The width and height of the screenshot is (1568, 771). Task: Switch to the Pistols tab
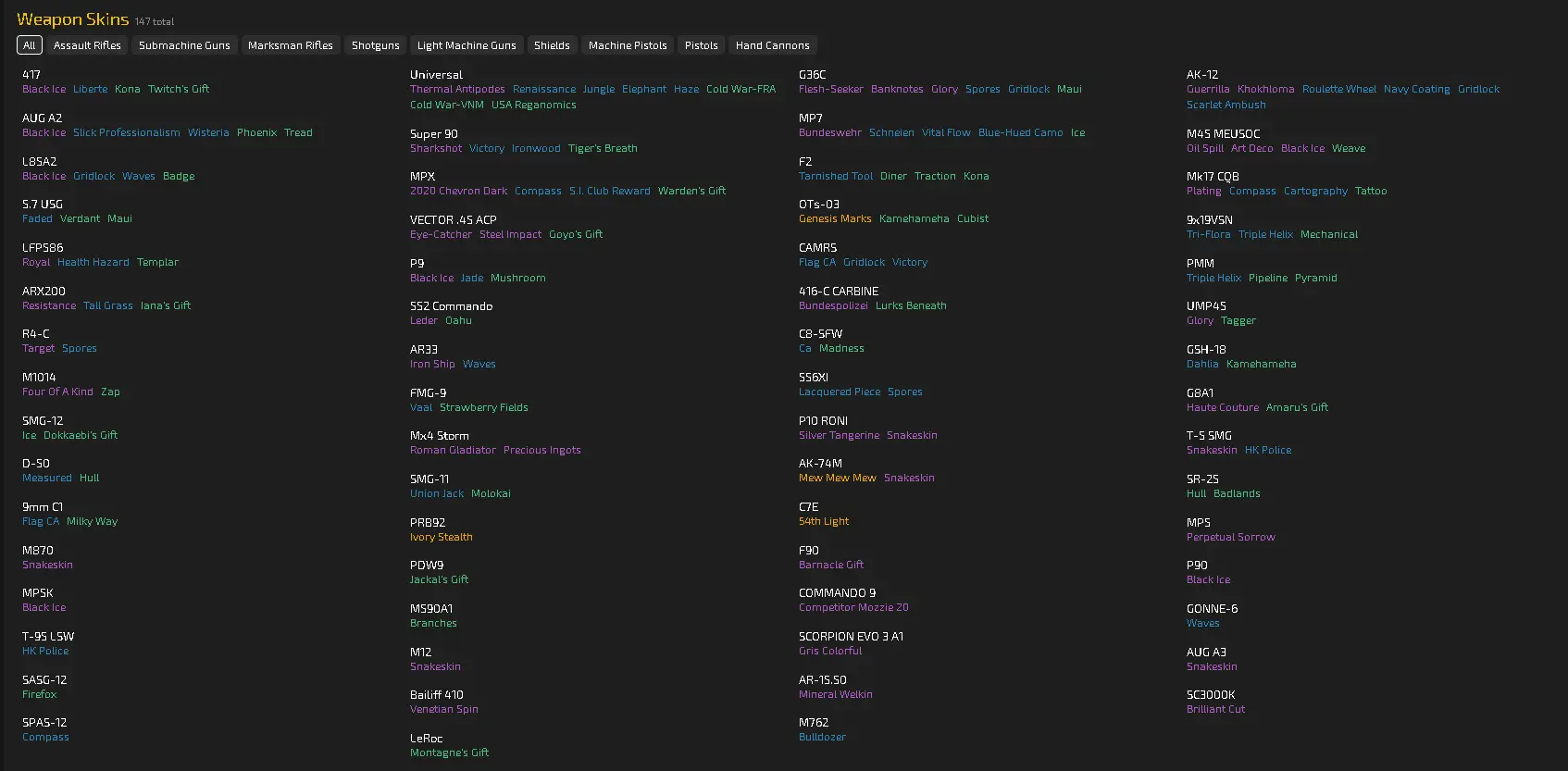click(x=702, y=45)
